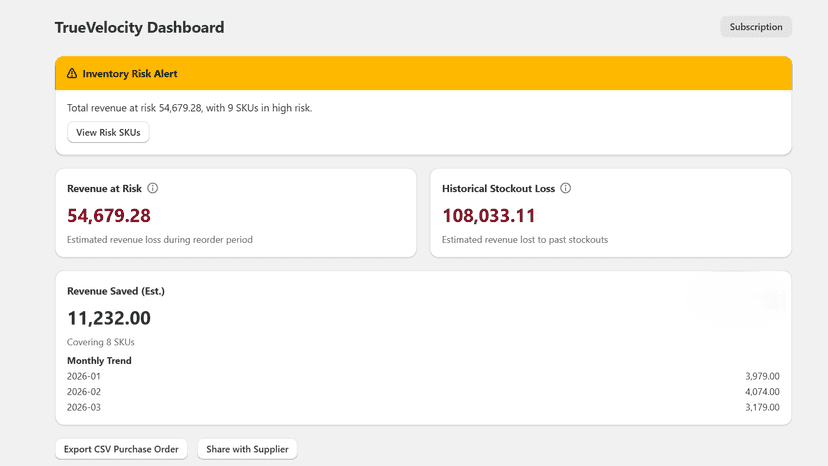Open the Subscription page button
Screen dimensions: 828x466
pyautogui.click(x=756, y=27)
